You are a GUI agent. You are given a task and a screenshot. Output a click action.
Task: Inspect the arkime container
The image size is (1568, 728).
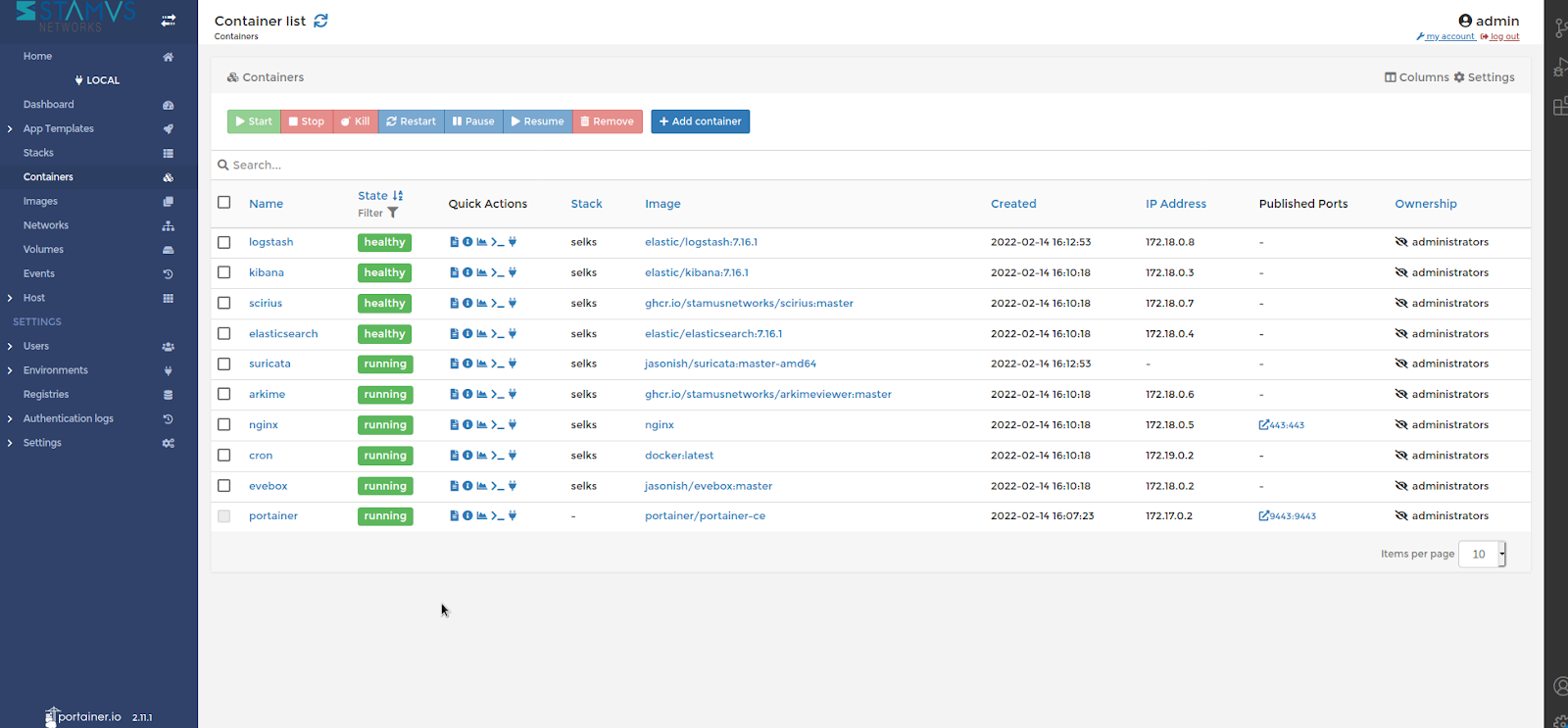[467, 394]
